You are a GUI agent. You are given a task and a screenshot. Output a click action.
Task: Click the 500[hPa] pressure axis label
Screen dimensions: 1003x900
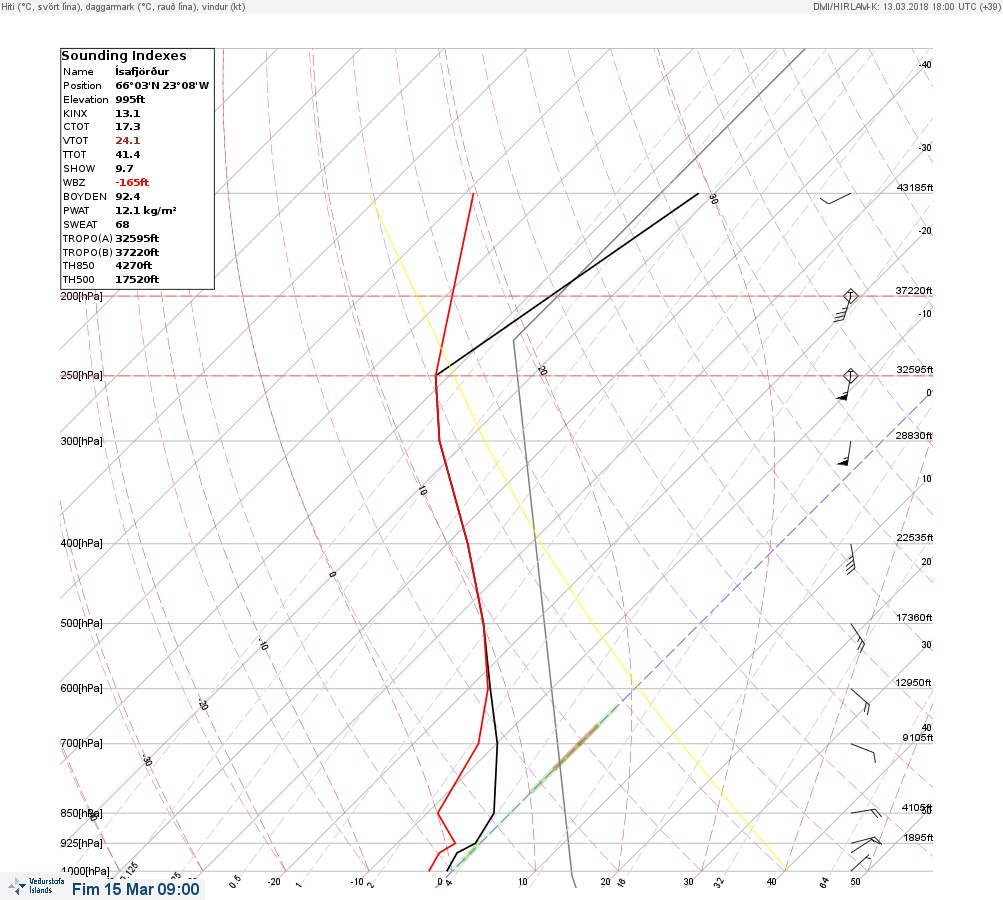point(81,623)
